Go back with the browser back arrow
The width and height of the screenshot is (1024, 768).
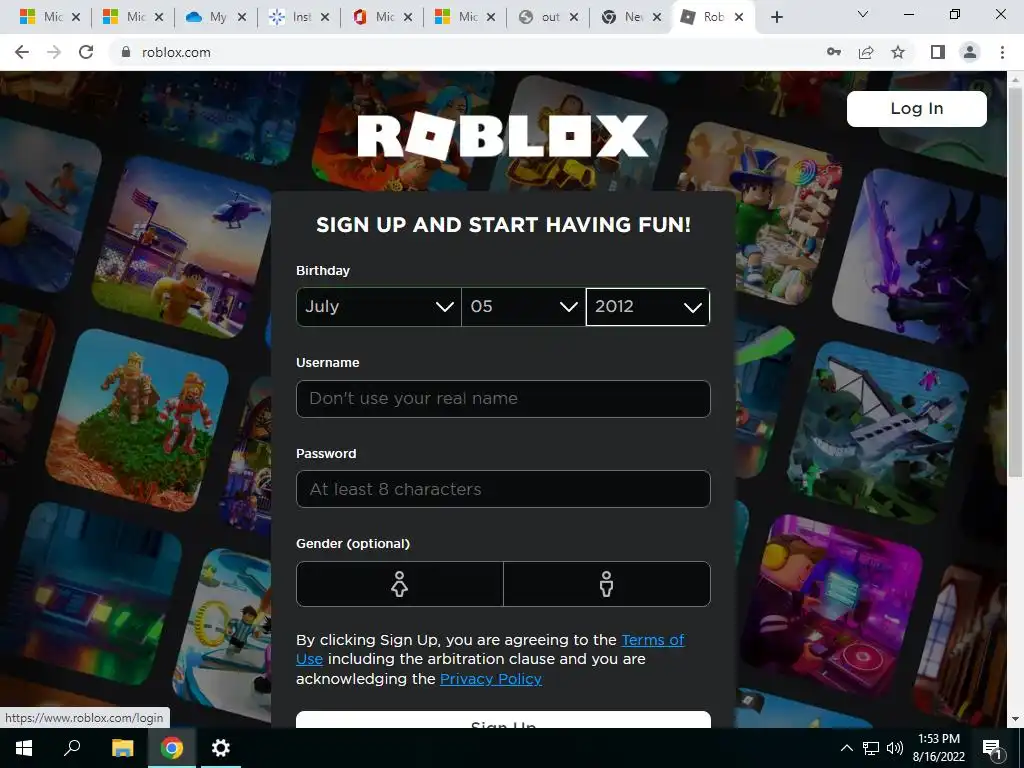(22, 52)
